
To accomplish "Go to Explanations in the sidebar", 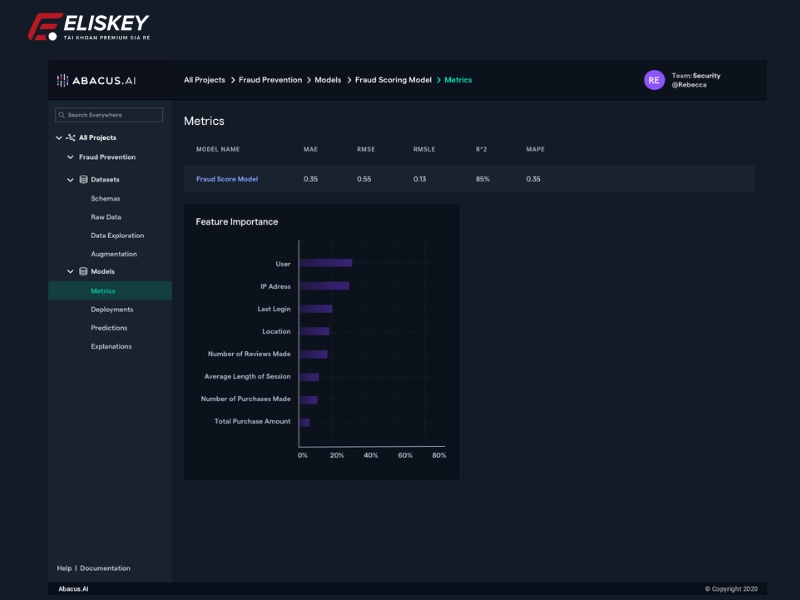I will [111, 347].
